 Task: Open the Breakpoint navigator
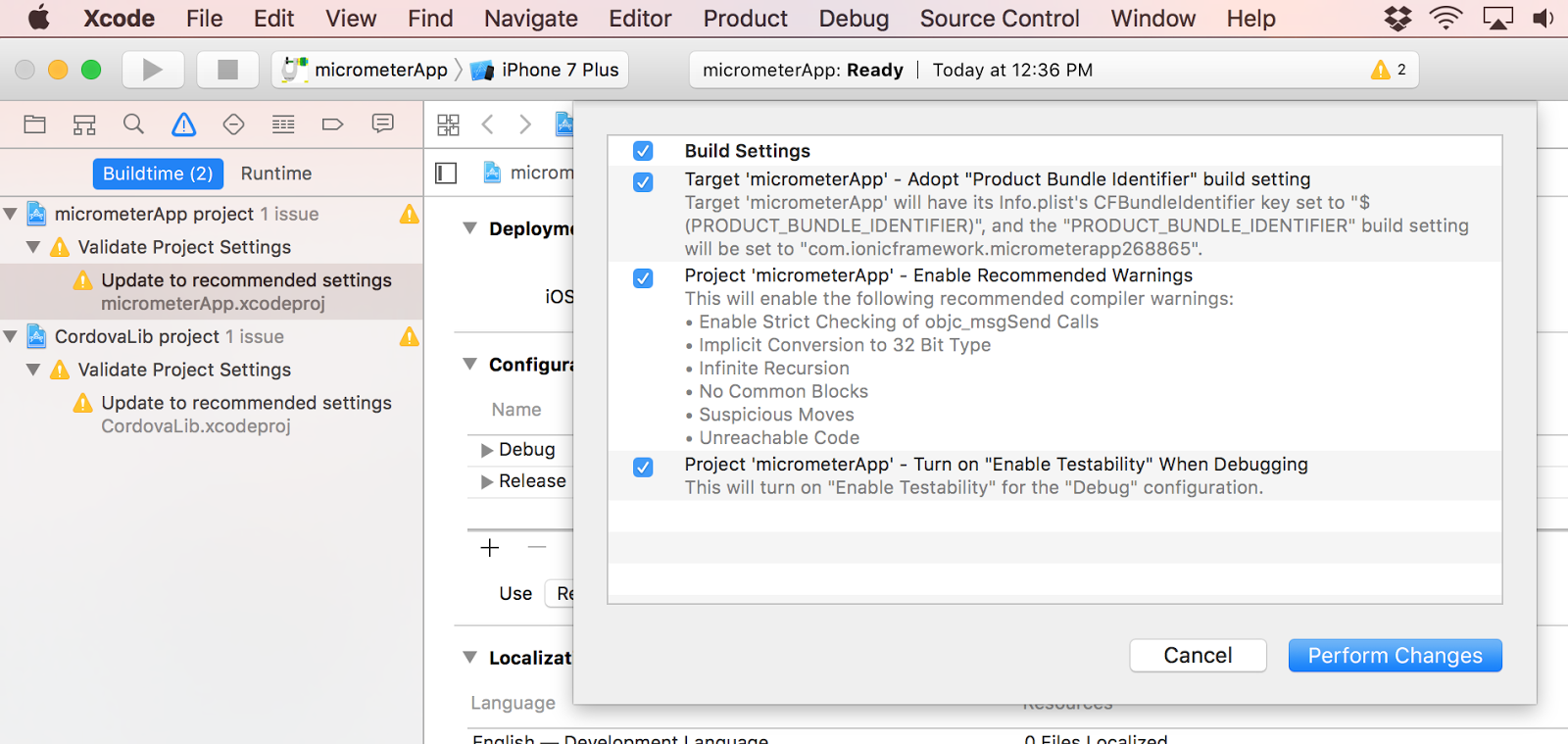(332, 124)
